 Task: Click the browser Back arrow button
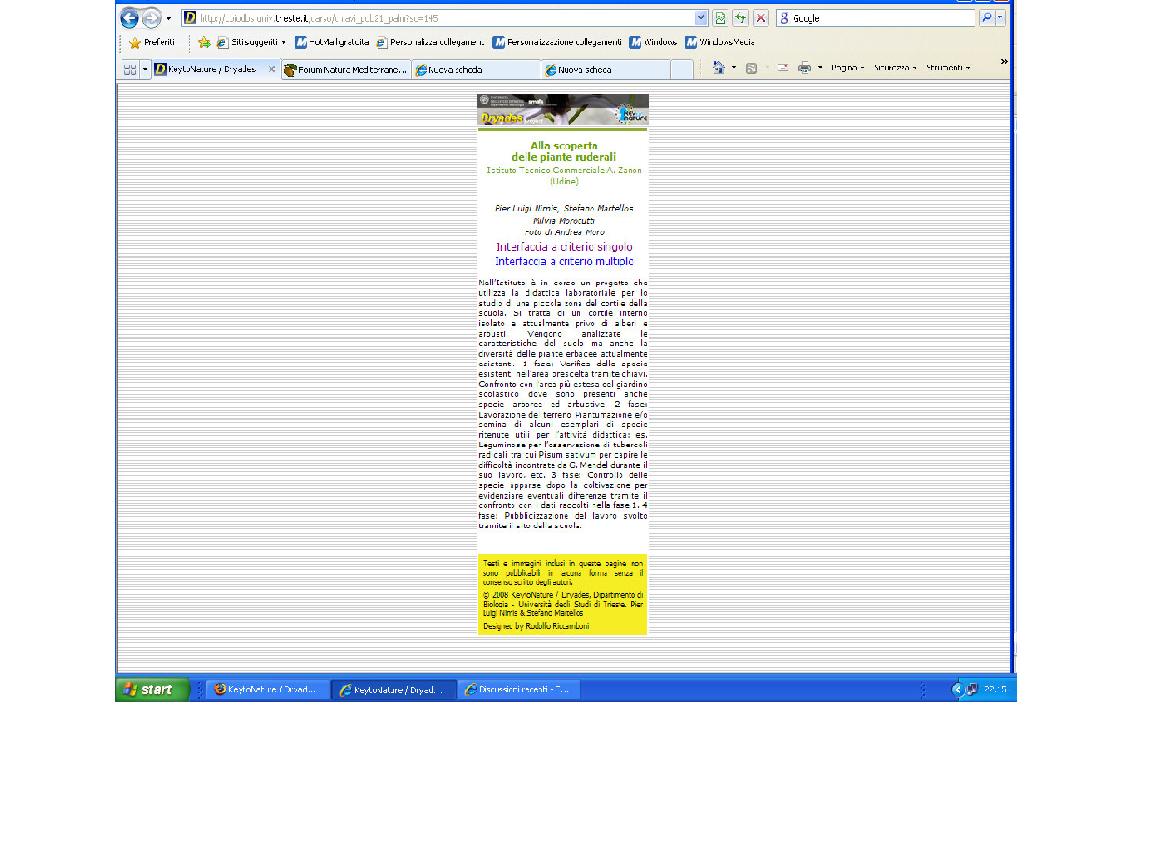pyautogui.click(x=129, y=18)
